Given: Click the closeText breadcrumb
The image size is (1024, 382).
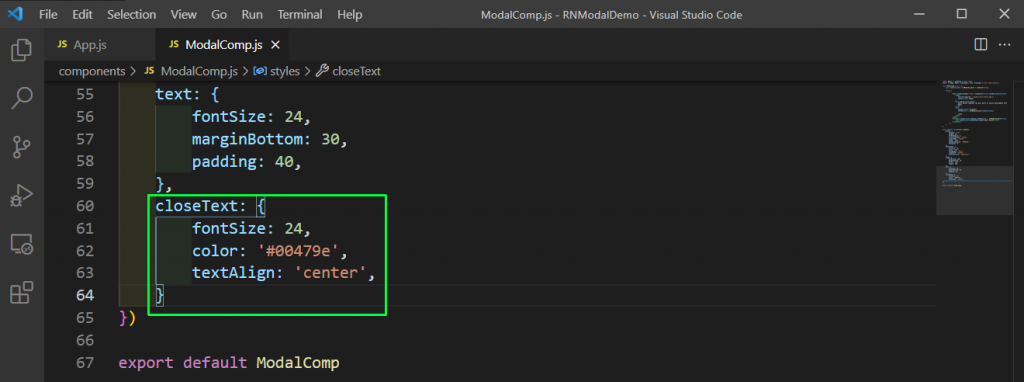Looking at the screenshot, I should [x=357, y=71].
